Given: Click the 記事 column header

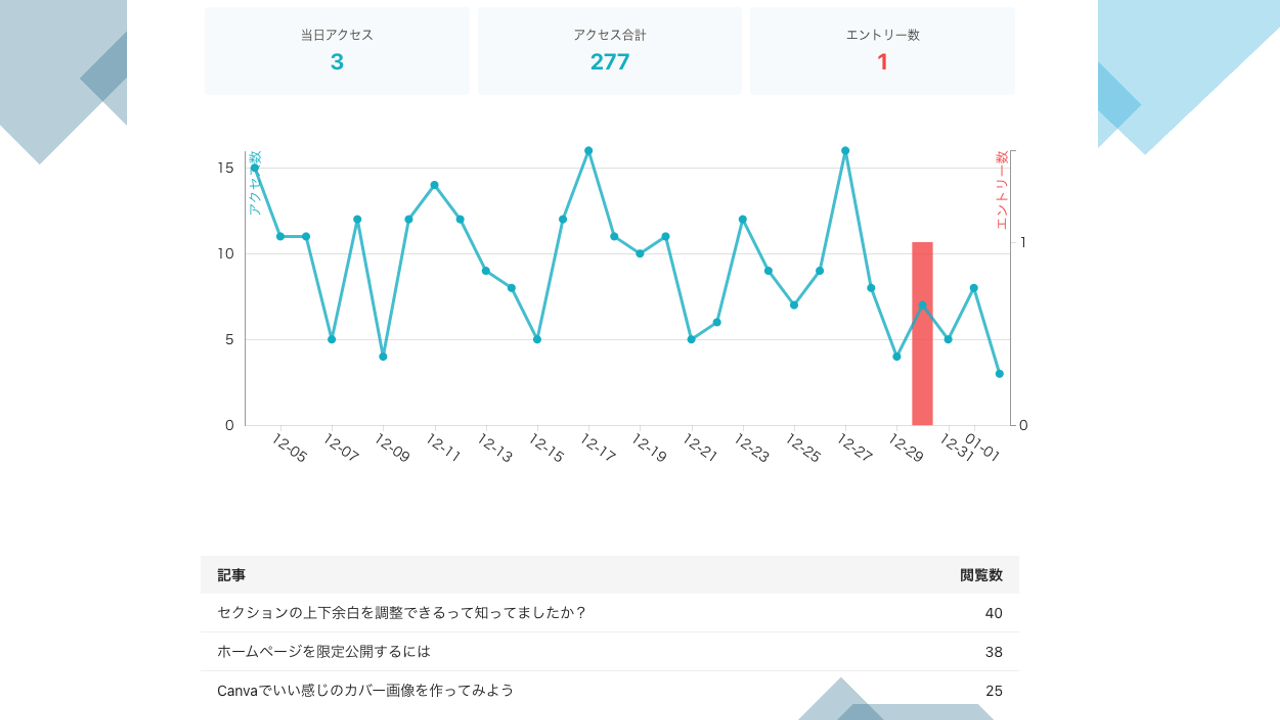Looking at the screenshot, I should 231,575.
